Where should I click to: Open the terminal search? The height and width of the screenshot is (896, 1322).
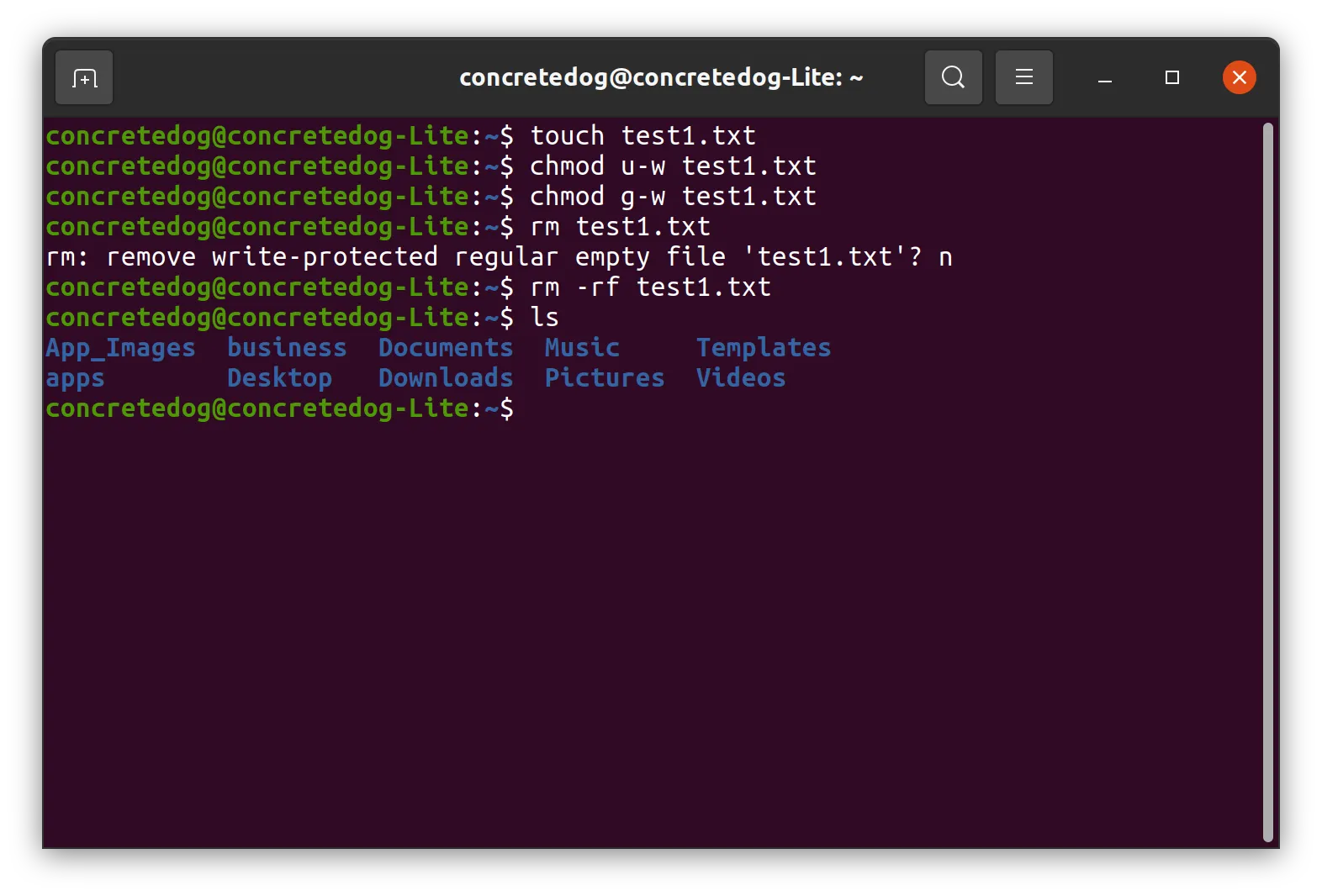[953, 78]
